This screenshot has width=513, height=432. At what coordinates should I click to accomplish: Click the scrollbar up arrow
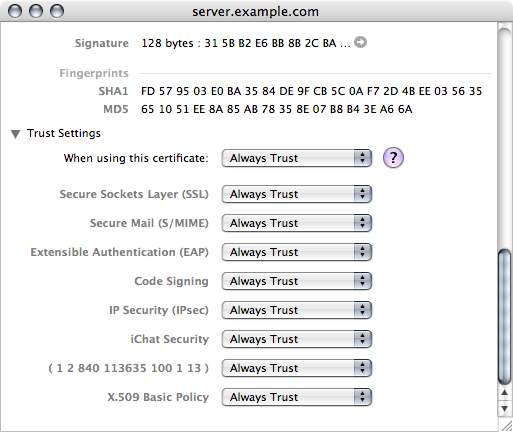coord(505,394)
